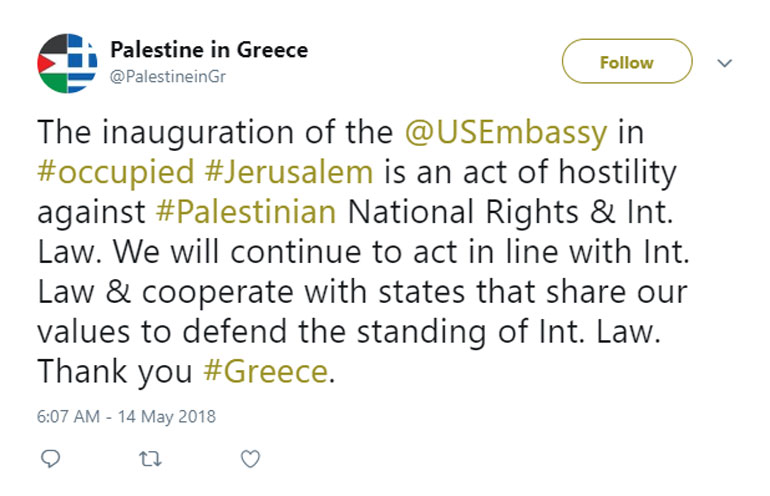Click the Greek flag half of the avatar
Image resolution: width=770 pixels, height=496 pixels.
click(x=82, y=62)
